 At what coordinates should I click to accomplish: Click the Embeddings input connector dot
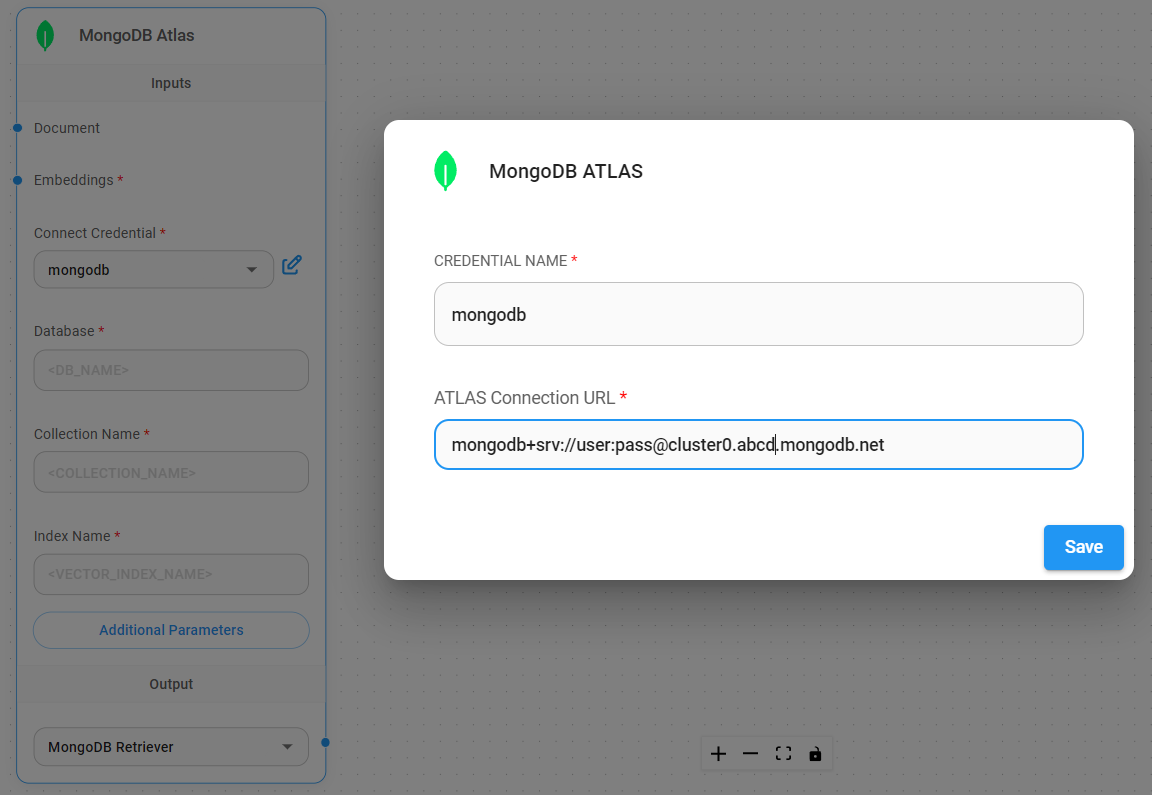[18, 180]
